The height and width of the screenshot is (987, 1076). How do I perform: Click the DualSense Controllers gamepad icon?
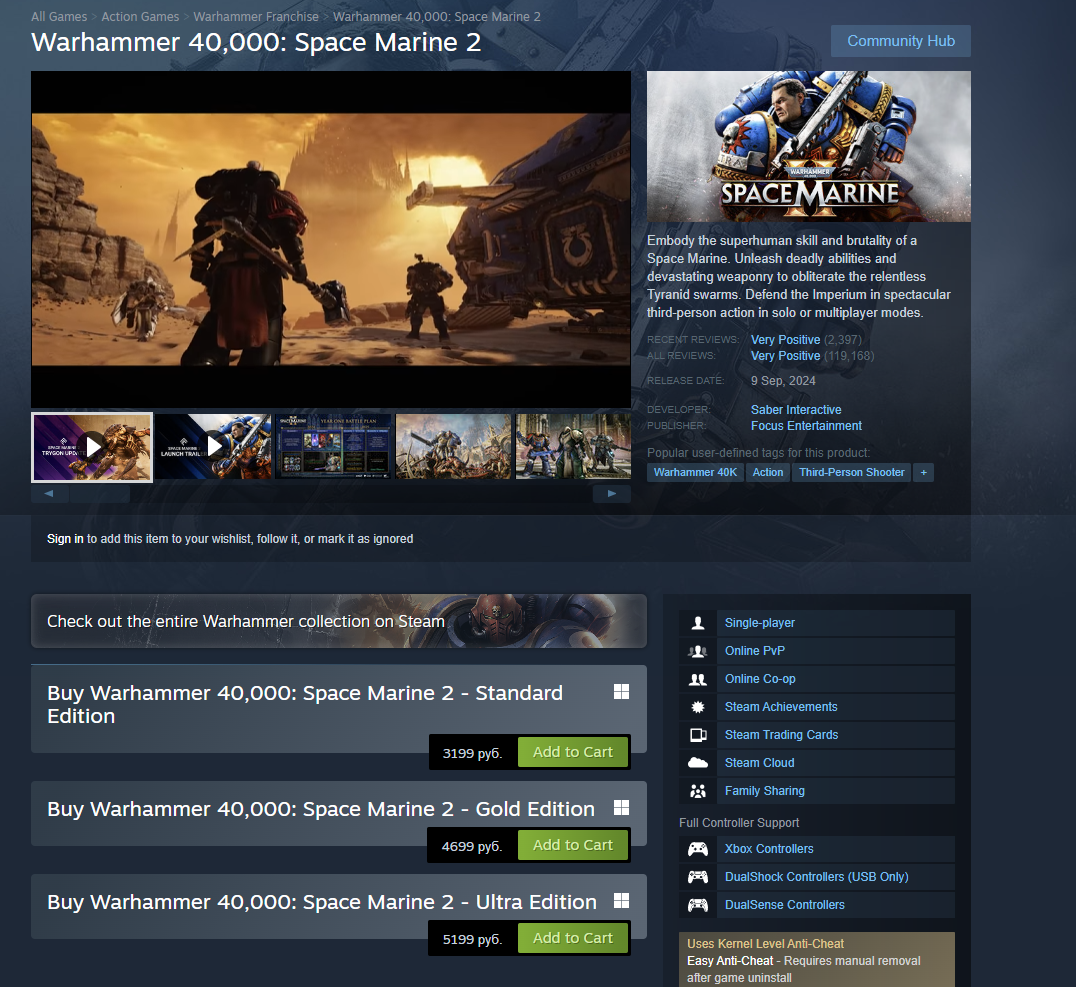pos(698,905)
